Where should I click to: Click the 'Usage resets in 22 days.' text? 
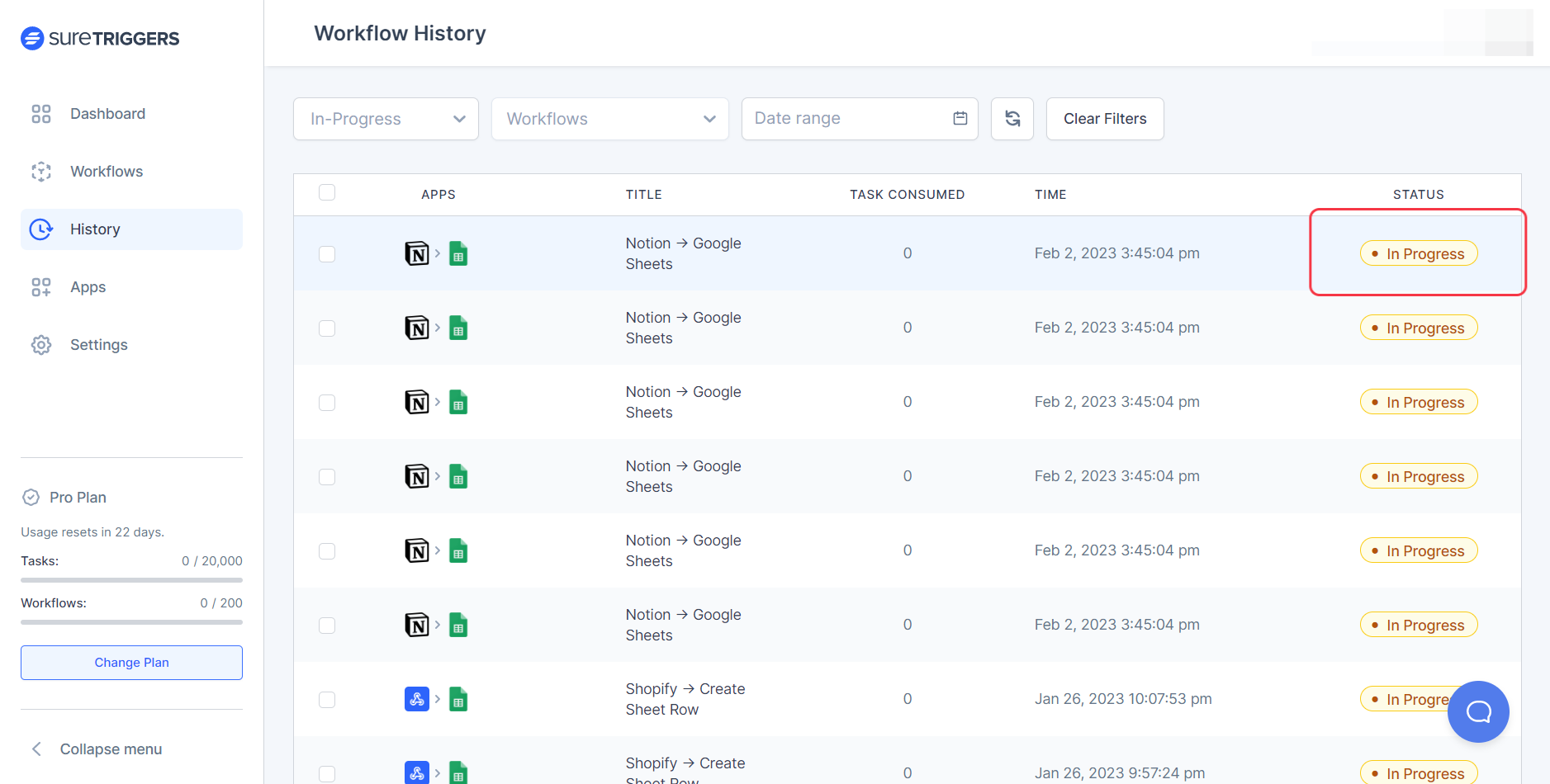[x=92, y=532]
